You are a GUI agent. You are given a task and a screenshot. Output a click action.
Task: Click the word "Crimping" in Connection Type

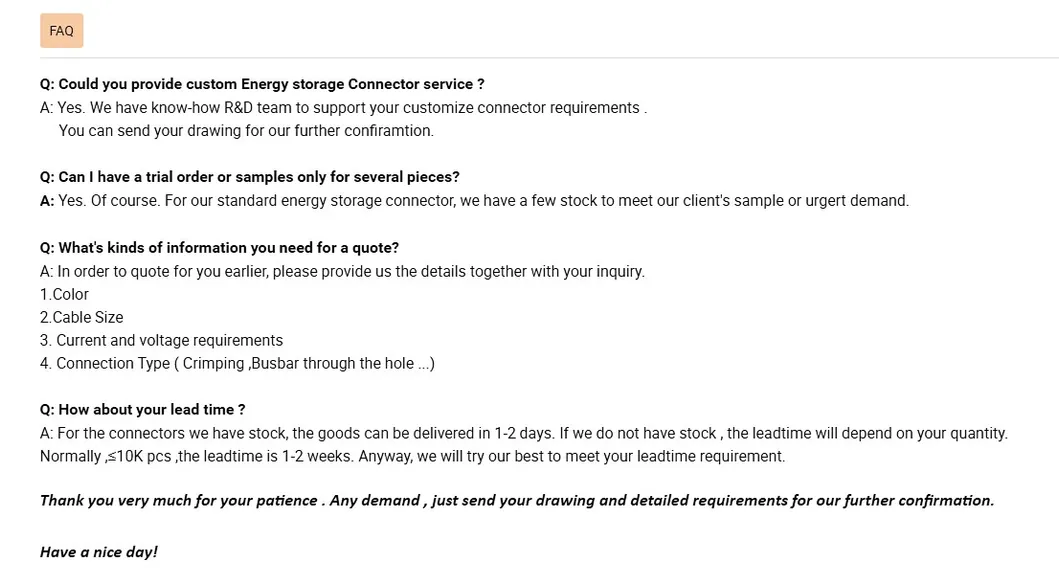[214, 363]
